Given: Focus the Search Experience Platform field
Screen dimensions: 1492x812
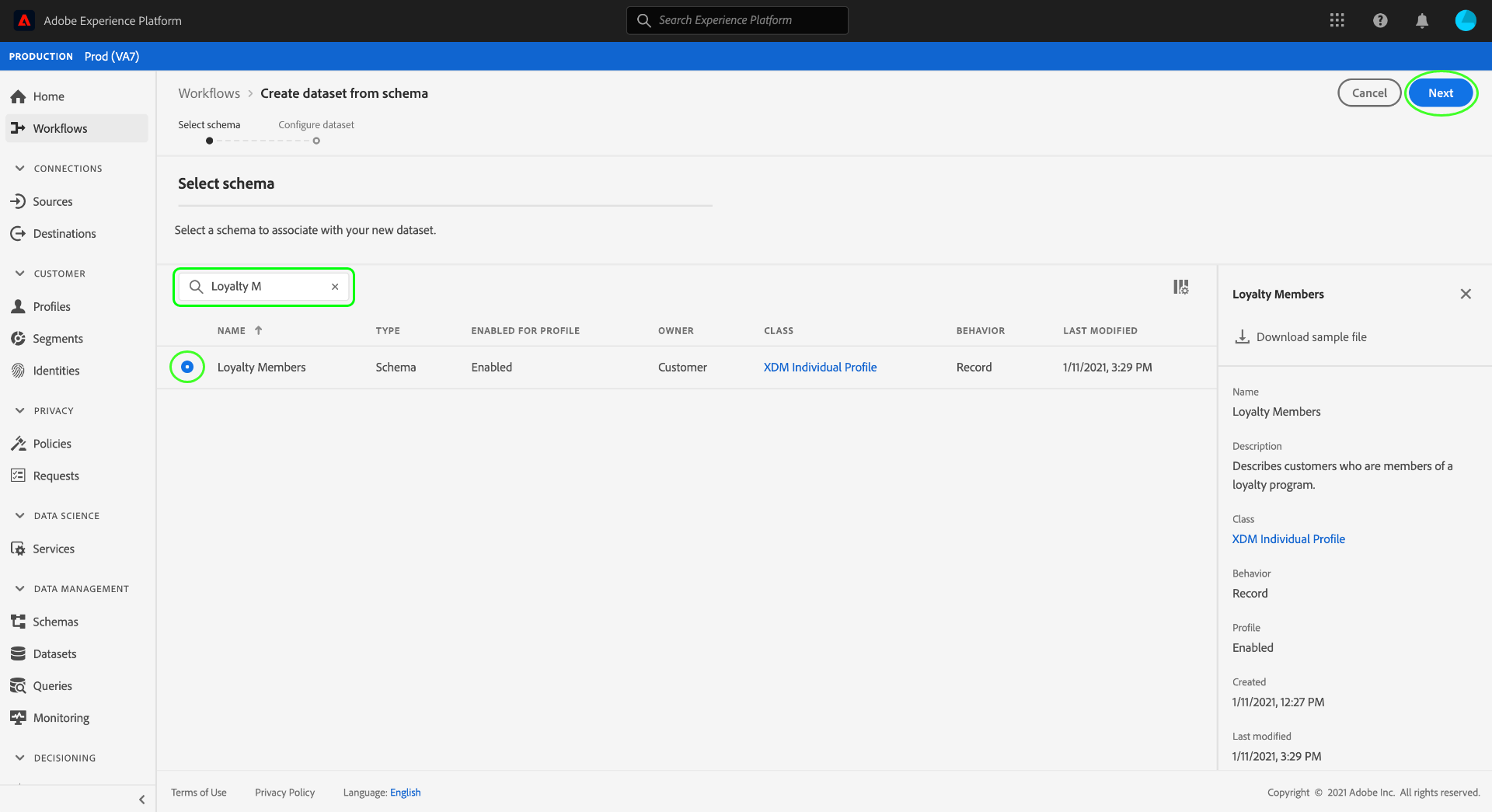Looking at the screenshot, I should pos(737,20).
